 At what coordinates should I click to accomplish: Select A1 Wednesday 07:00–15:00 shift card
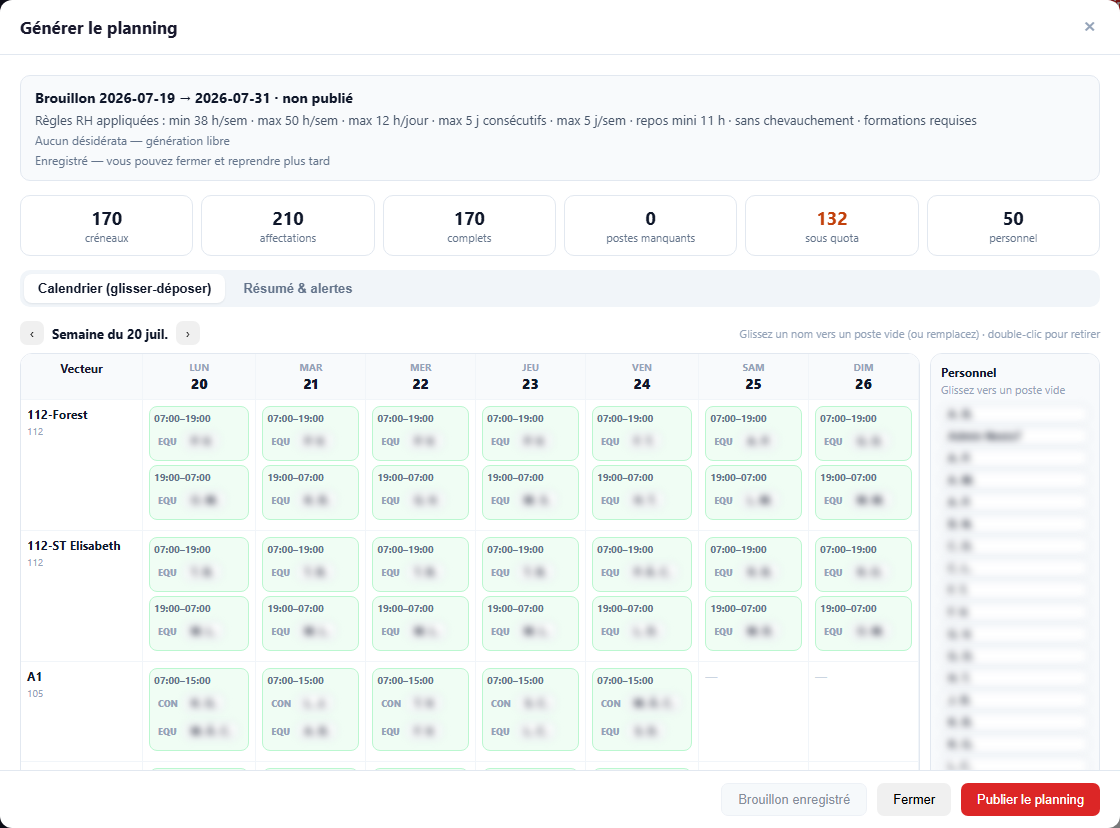pos(421,709)
